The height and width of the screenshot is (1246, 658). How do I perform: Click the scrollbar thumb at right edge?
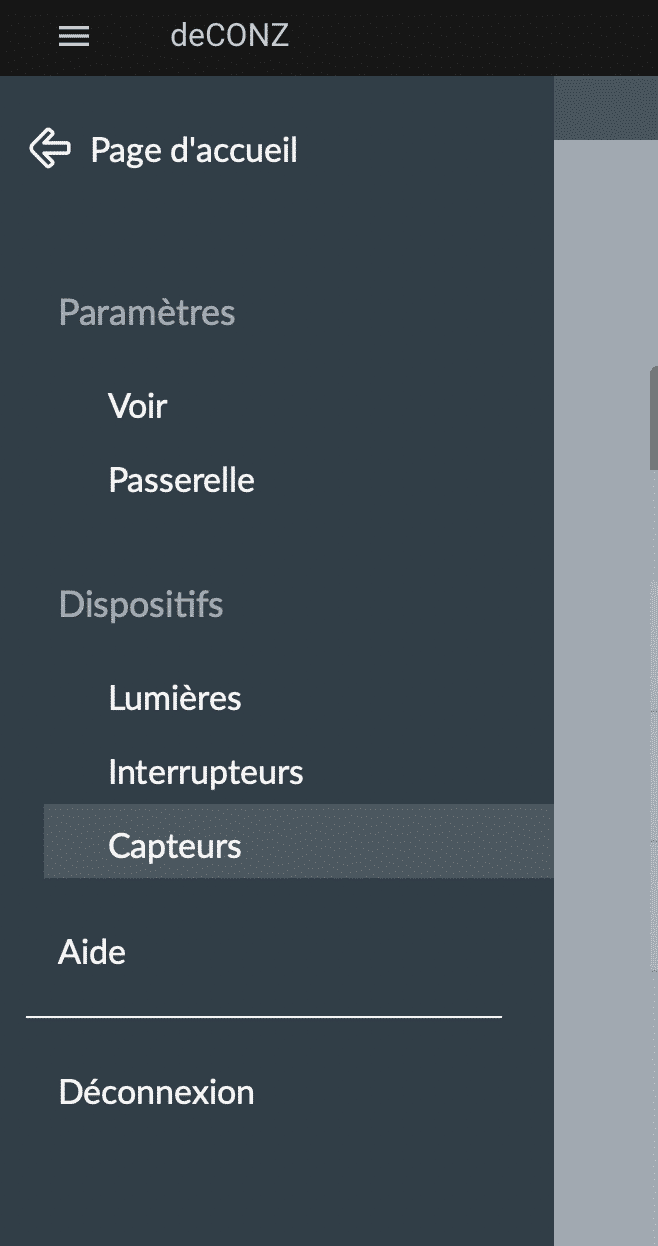tap(654, 418)
